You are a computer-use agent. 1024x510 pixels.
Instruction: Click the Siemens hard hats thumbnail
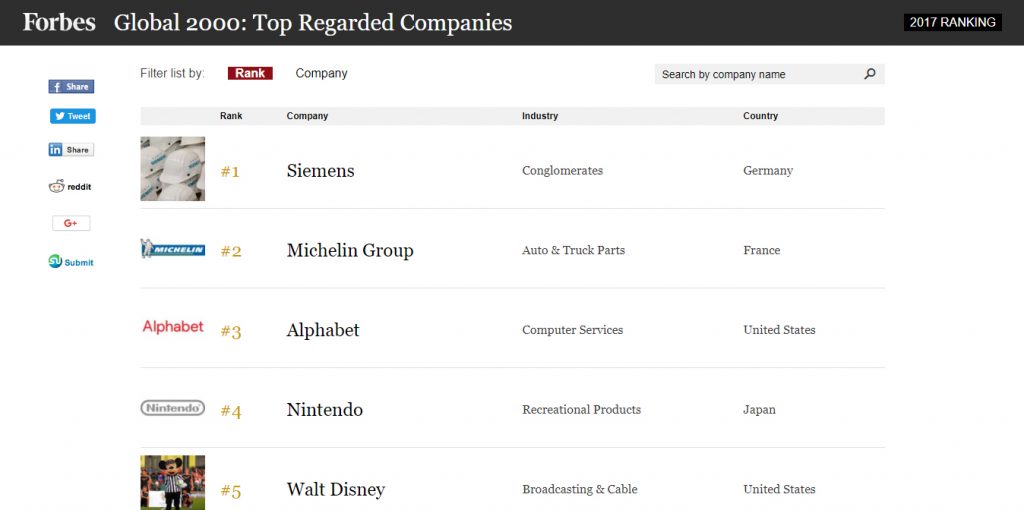pos(172,168)
